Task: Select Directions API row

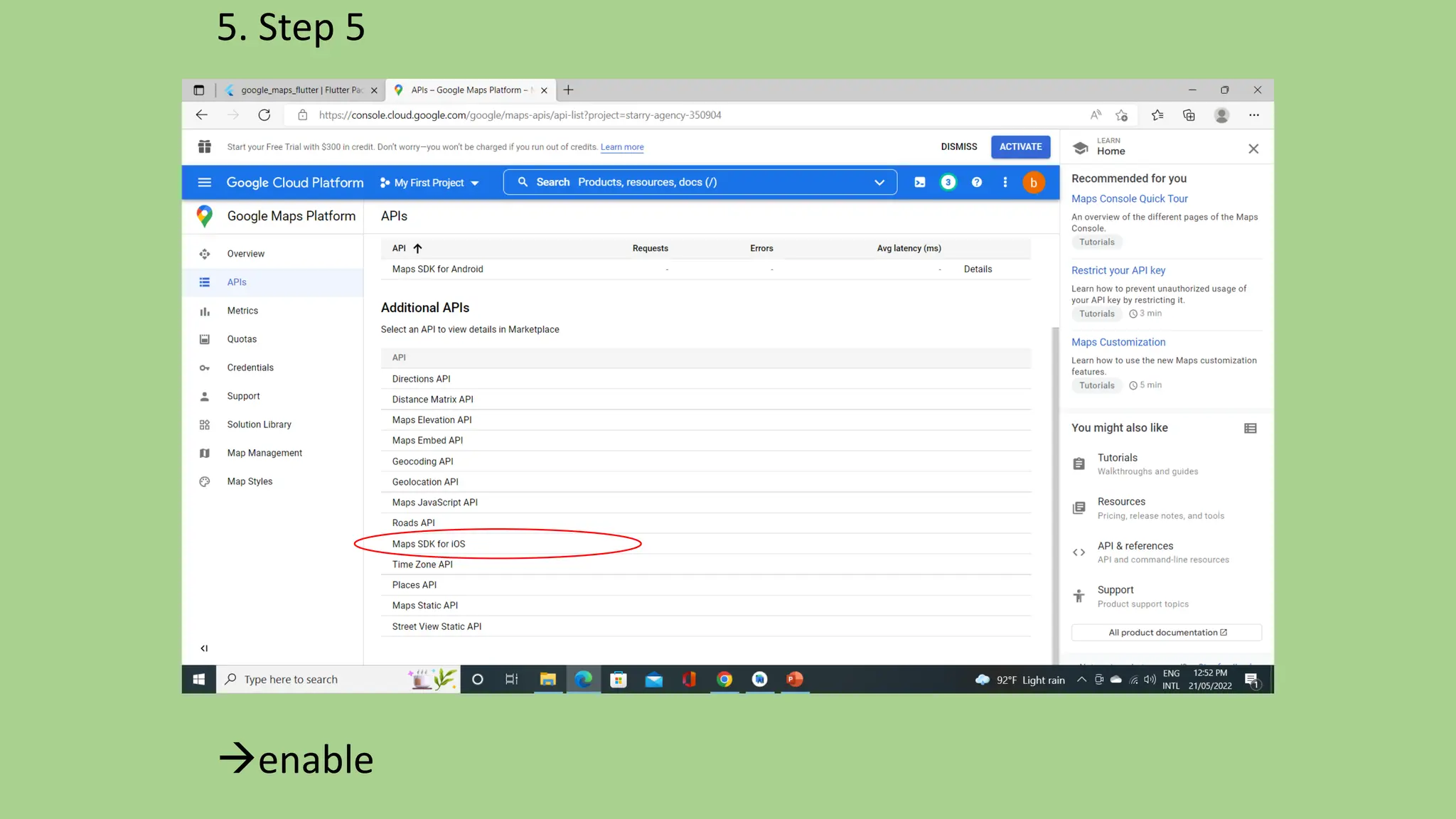Action: tap(706, 379)
